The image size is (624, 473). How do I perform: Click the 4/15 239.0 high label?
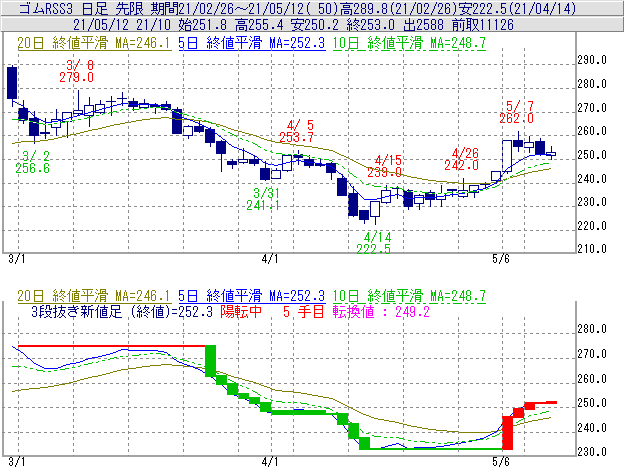384,166
